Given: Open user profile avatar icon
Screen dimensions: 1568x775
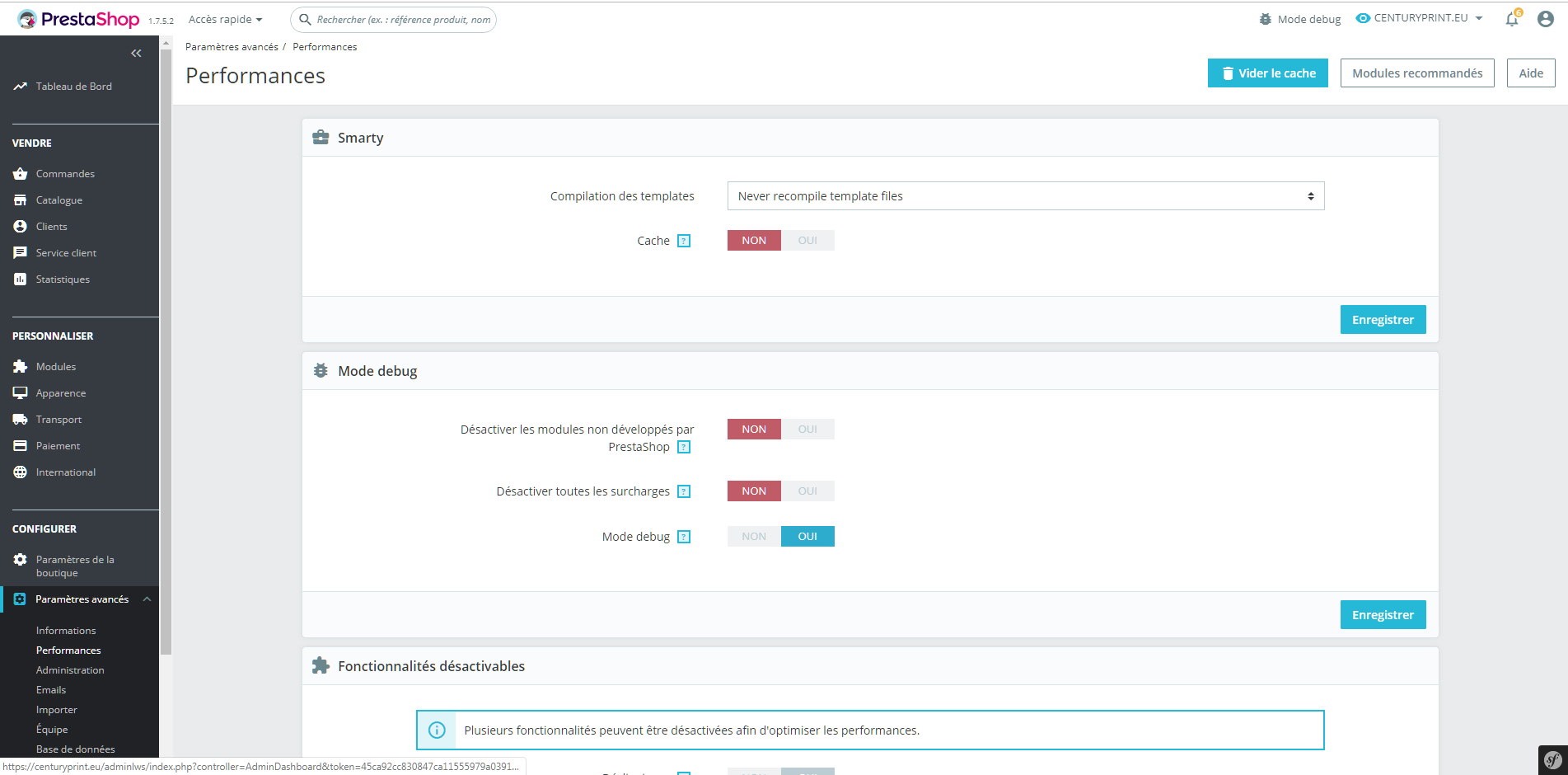Looking at the screenshot, I should point(1546,19).
